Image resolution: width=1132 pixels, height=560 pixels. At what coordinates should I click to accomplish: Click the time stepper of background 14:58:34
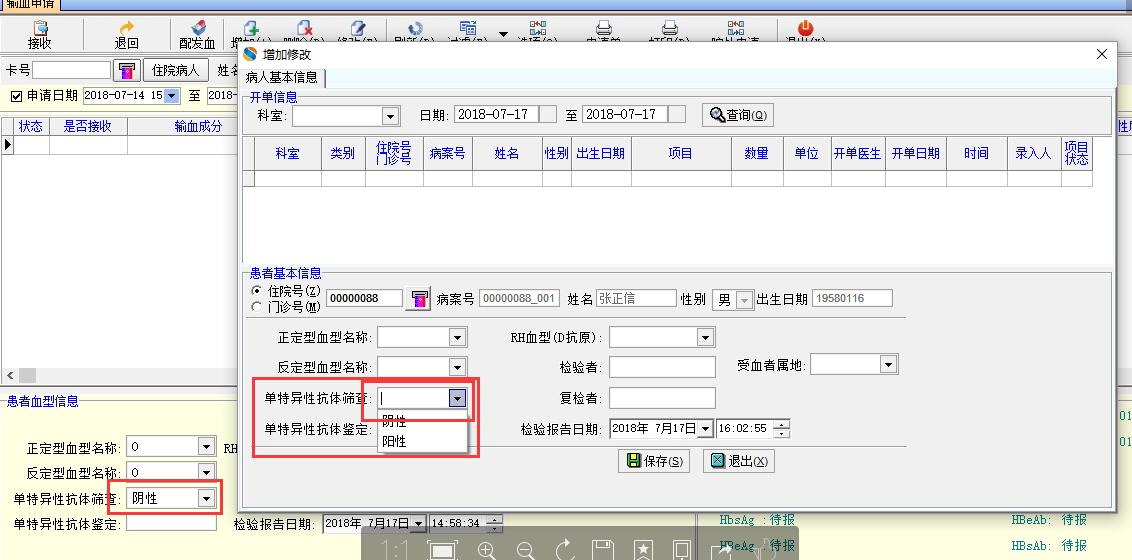coord(495,523)
